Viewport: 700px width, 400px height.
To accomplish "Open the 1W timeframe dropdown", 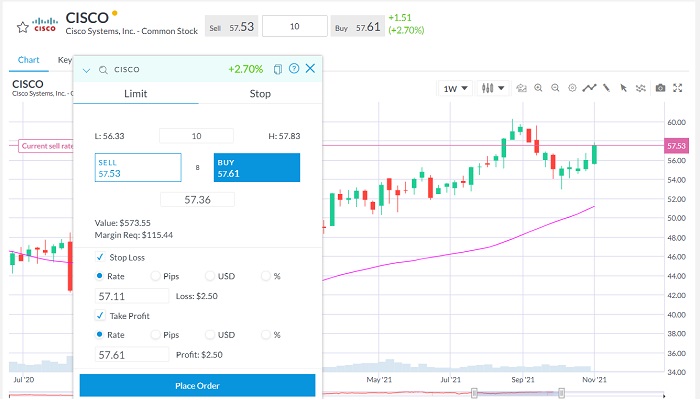I will [x=455, y=88].
